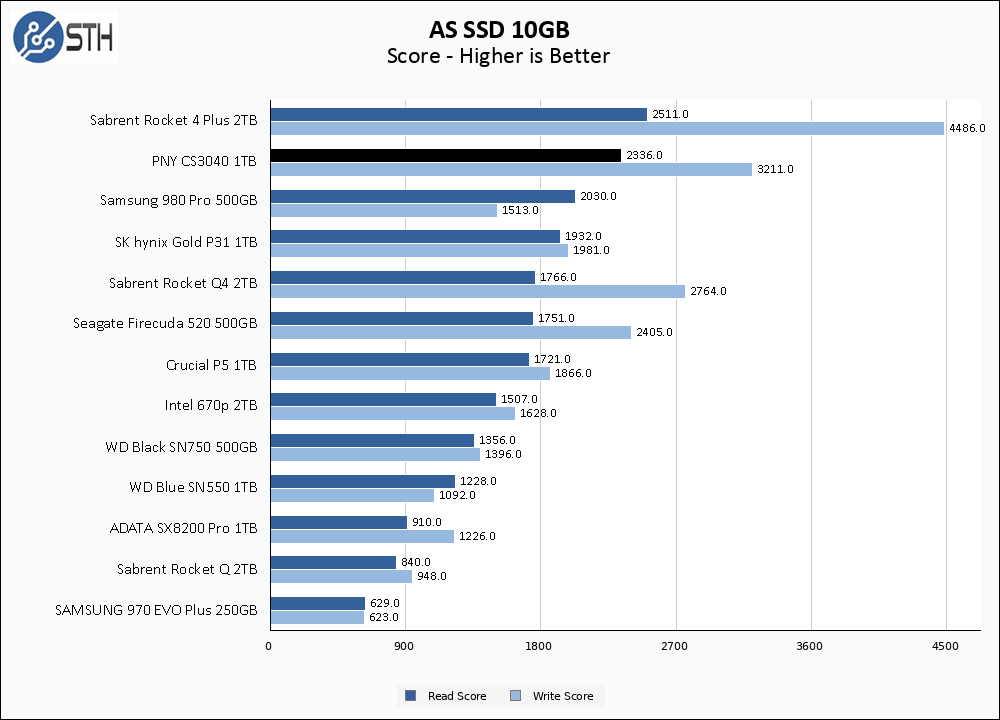Click the value '1981.0'
The width and height of the screenshot is (1000, 720).
pos(591,250)
